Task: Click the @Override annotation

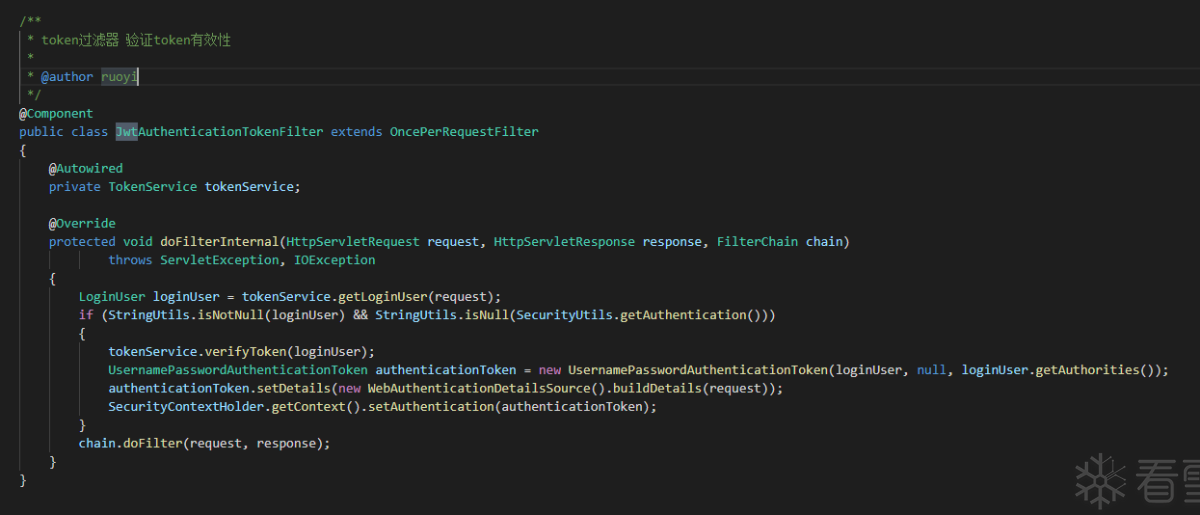Action: 82,224
